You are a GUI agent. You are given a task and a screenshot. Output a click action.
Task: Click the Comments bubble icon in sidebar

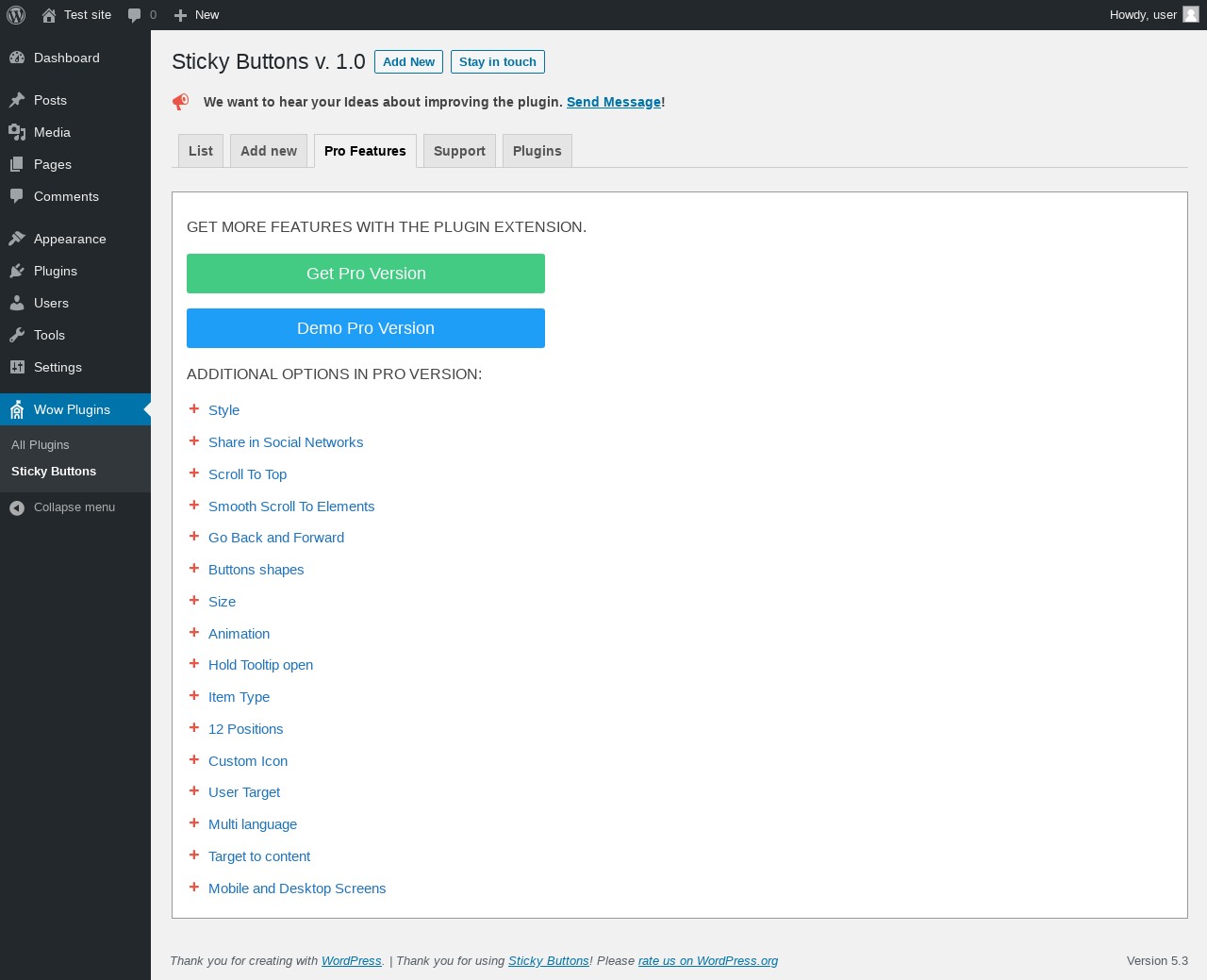point(17,196)
